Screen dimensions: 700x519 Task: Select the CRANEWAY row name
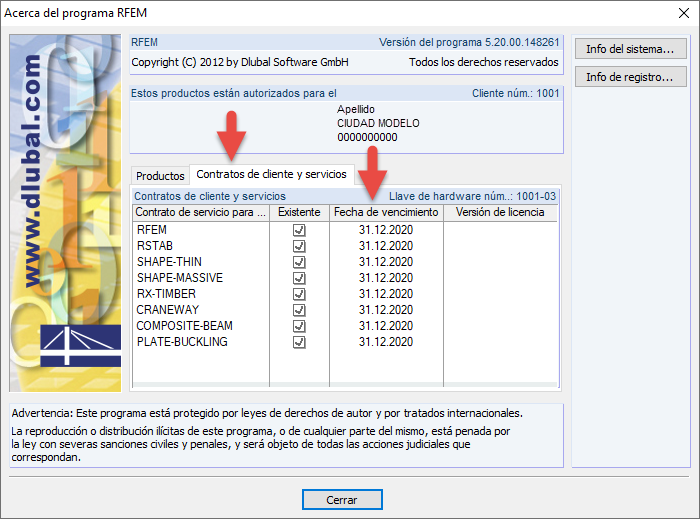coord(168,310)
